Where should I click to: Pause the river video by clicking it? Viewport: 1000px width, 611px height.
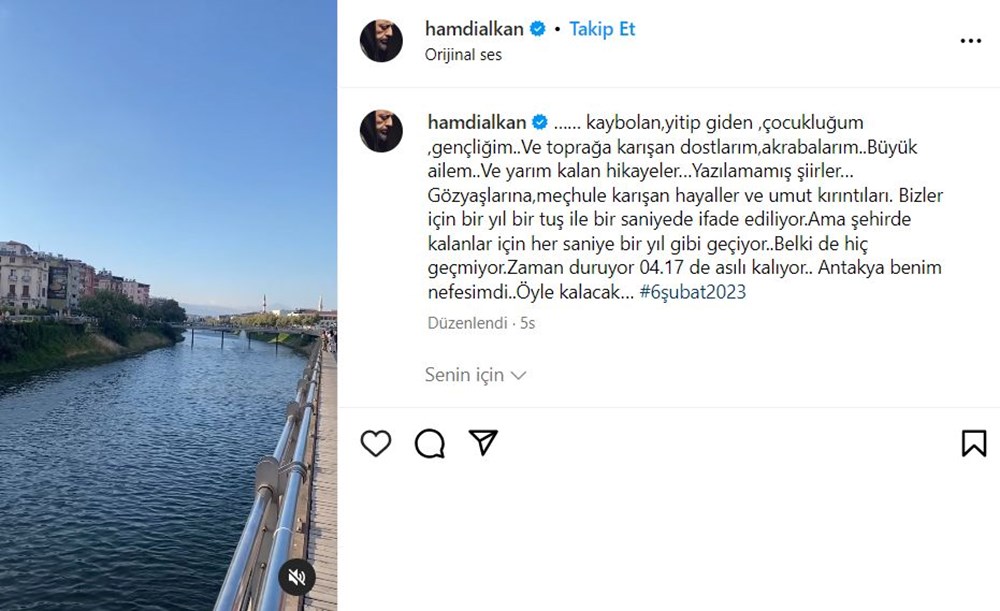[x=168, y=306]
